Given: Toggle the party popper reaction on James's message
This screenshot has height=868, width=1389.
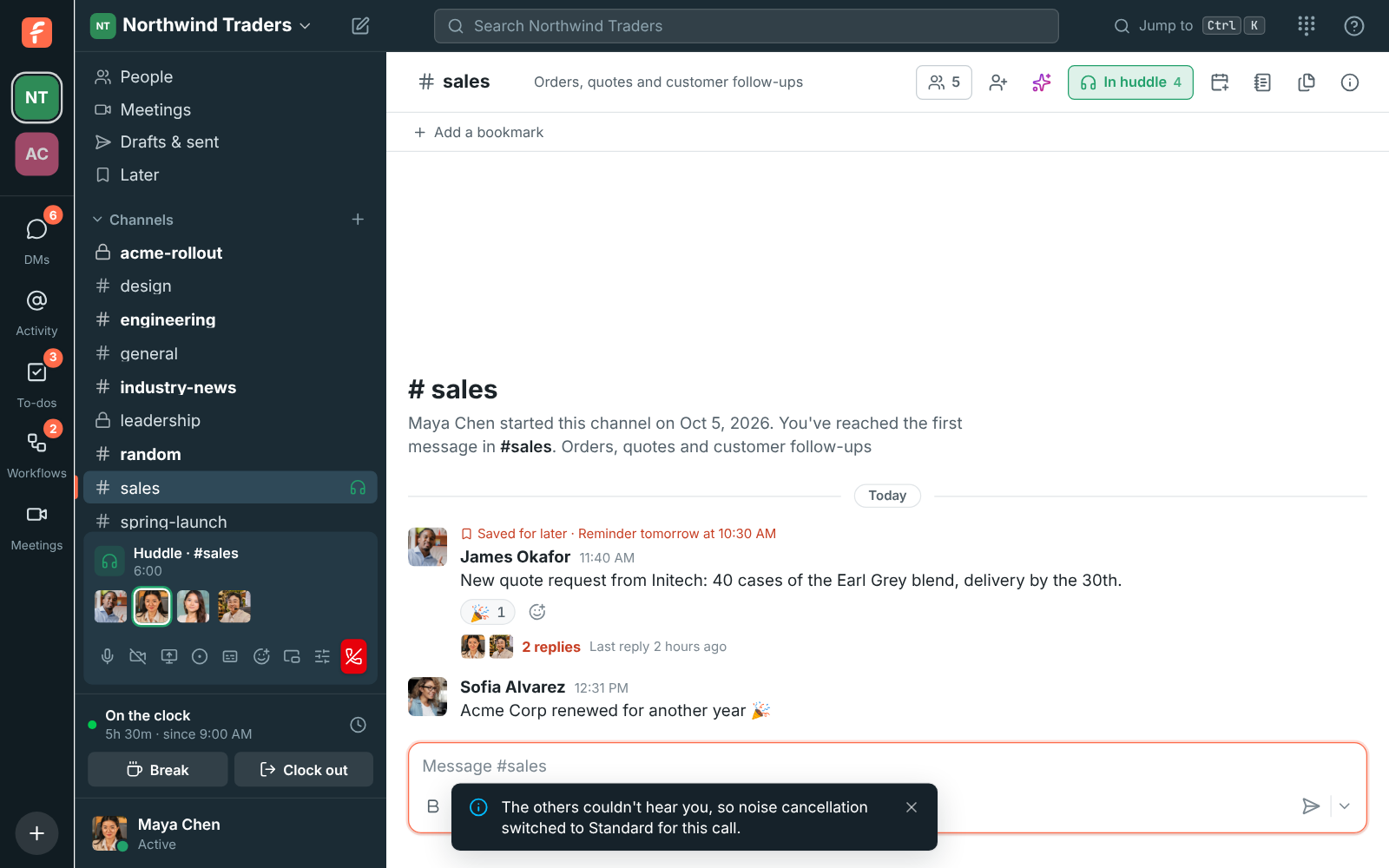Looking at the screenshot, I should pos(488,612).
